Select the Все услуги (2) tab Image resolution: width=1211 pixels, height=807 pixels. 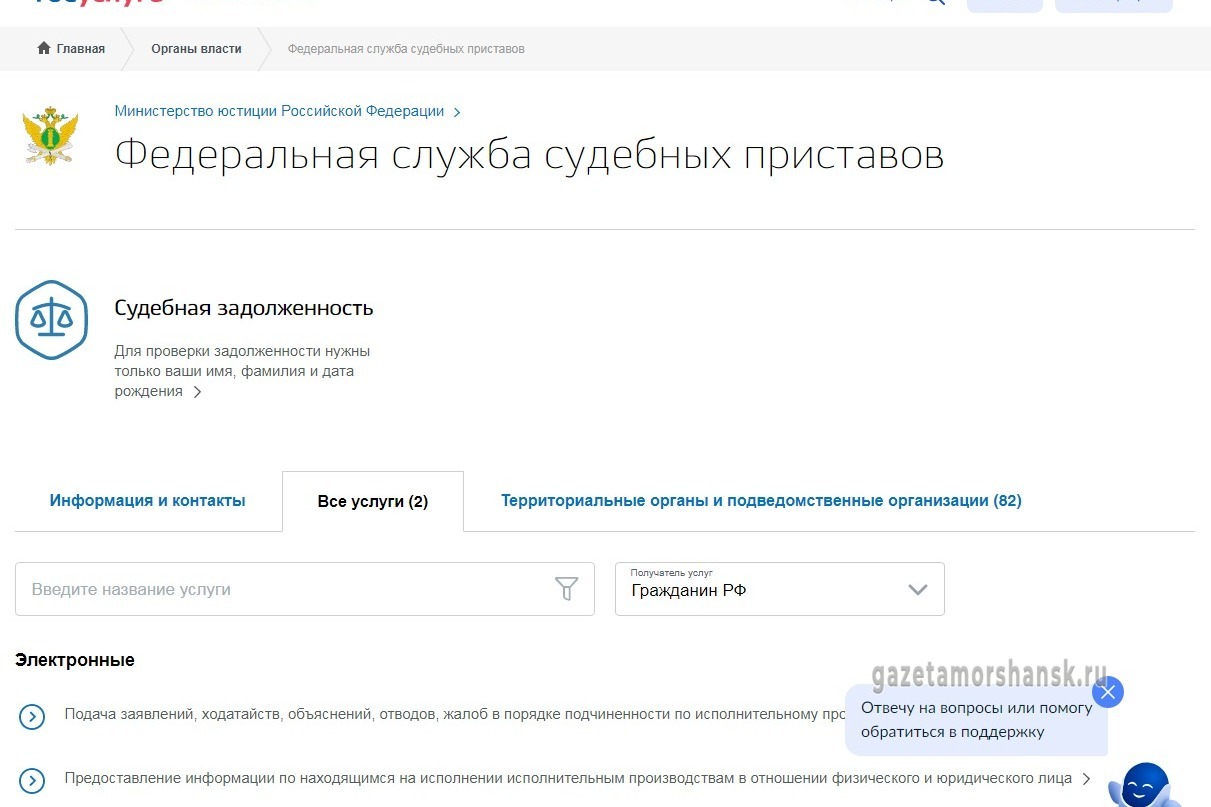click(x=373, y=501)
